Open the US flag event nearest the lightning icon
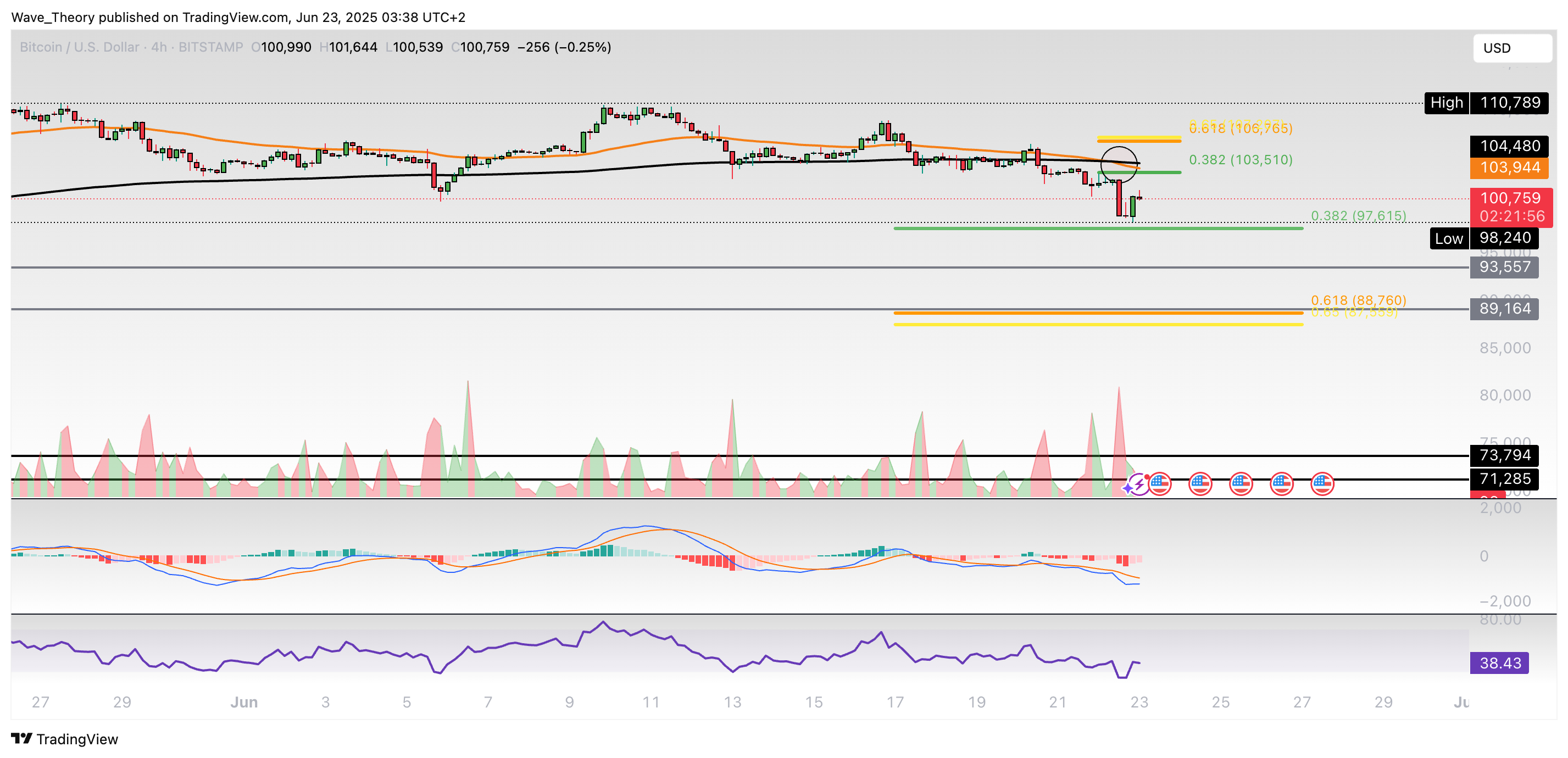Image resolution: width=1568 pixels, height=758 pixels. [x=1160, y=484]
